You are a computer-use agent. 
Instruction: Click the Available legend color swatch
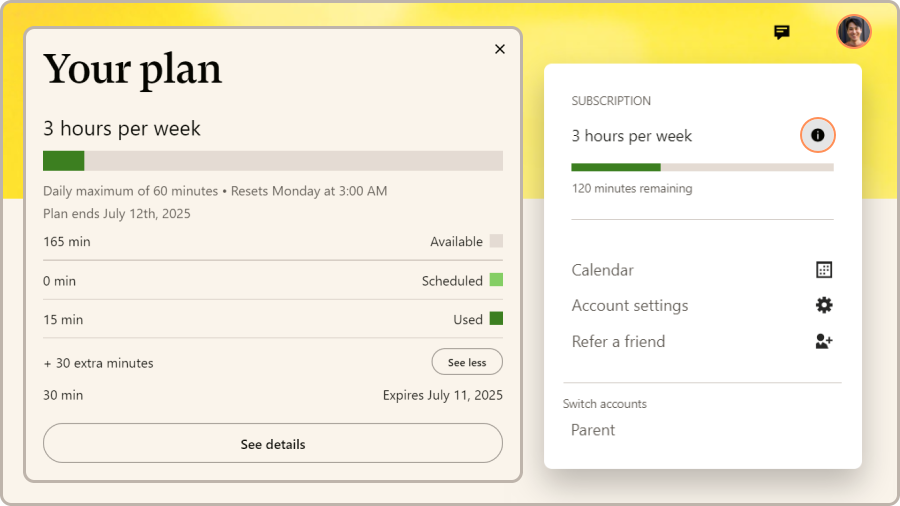click(496, 242)
